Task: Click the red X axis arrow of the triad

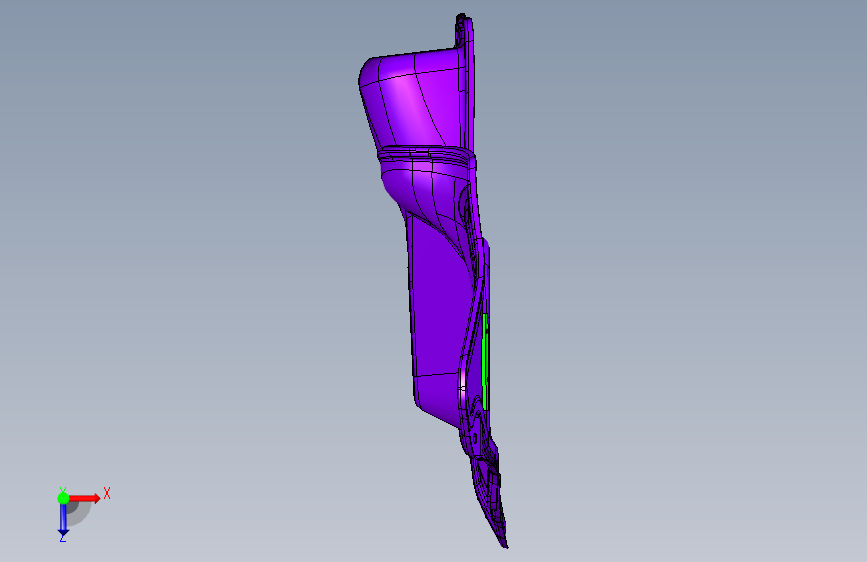Action: pyautogui.click(x=84, y=498)
